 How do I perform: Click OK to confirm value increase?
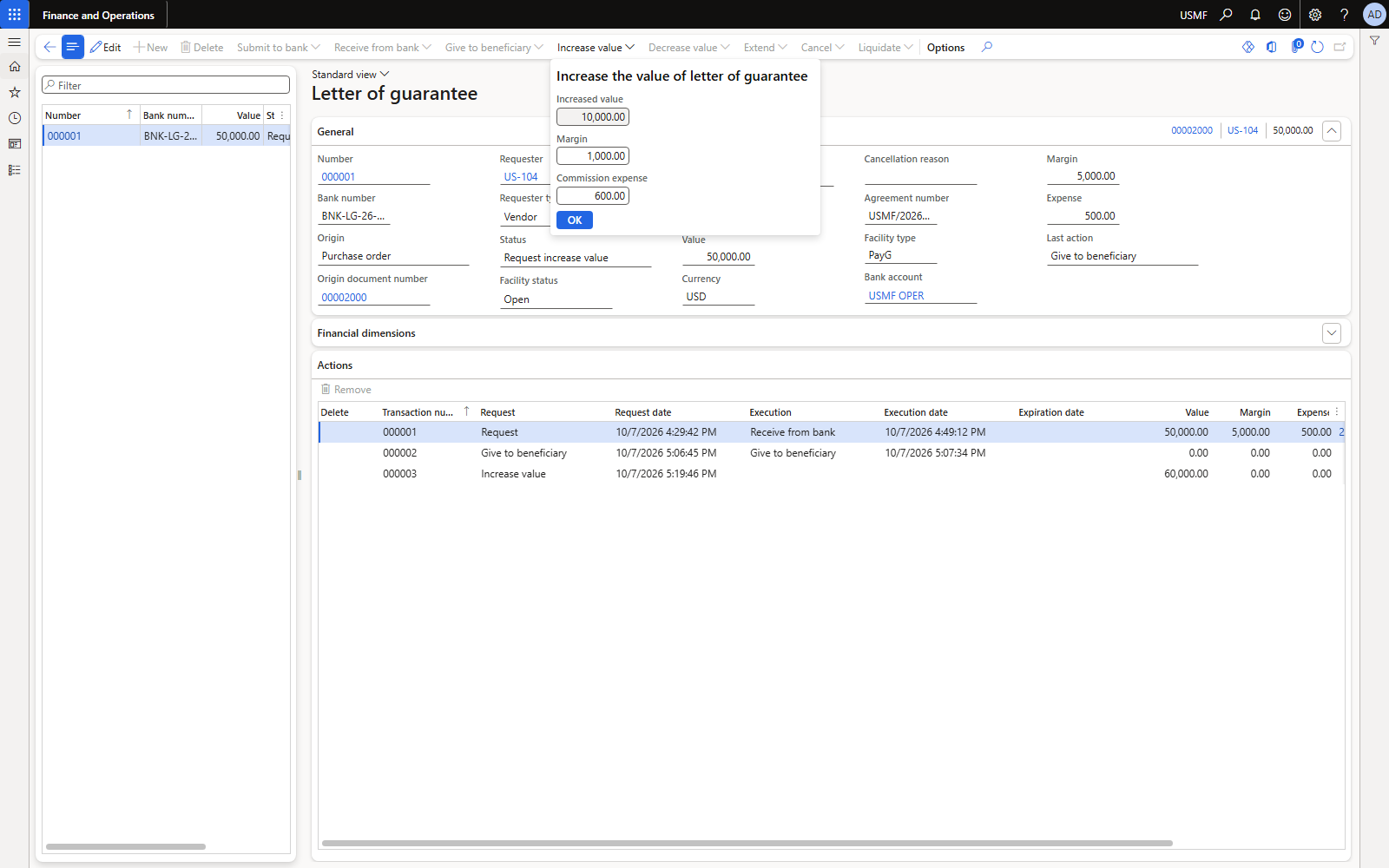(x=575, y=220)
